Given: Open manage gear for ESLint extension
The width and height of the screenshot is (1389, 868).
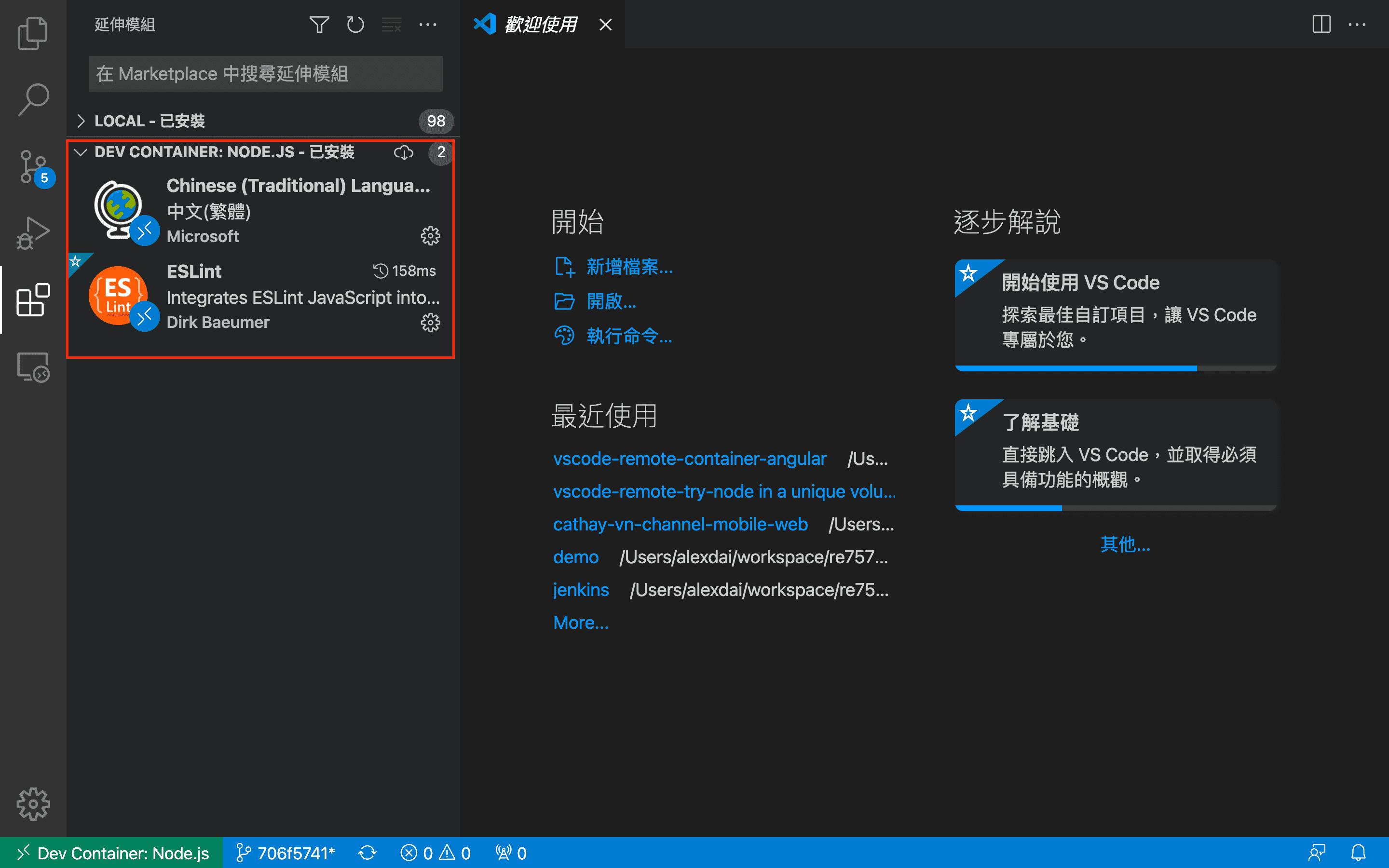Looking at the screenshot, I should click(431, 323).
